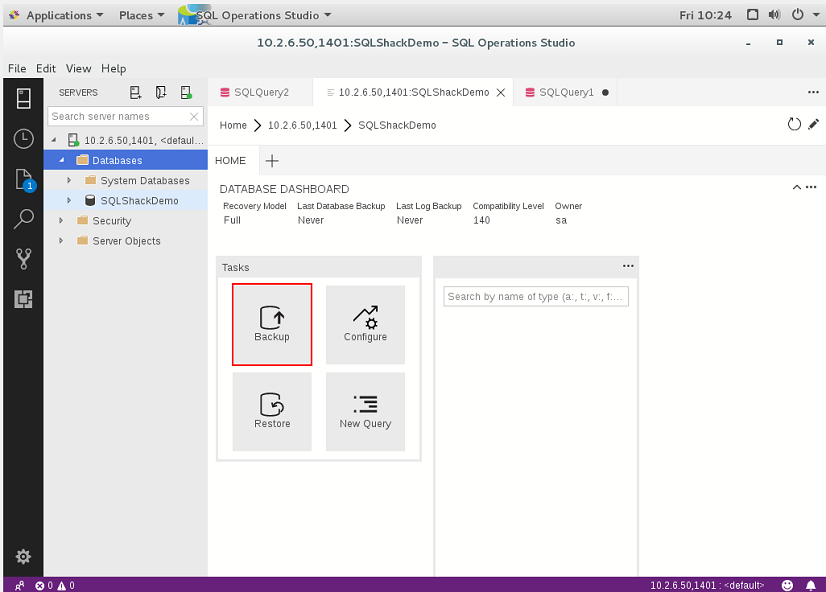Open Source Control branch icon

coord(23,259)
